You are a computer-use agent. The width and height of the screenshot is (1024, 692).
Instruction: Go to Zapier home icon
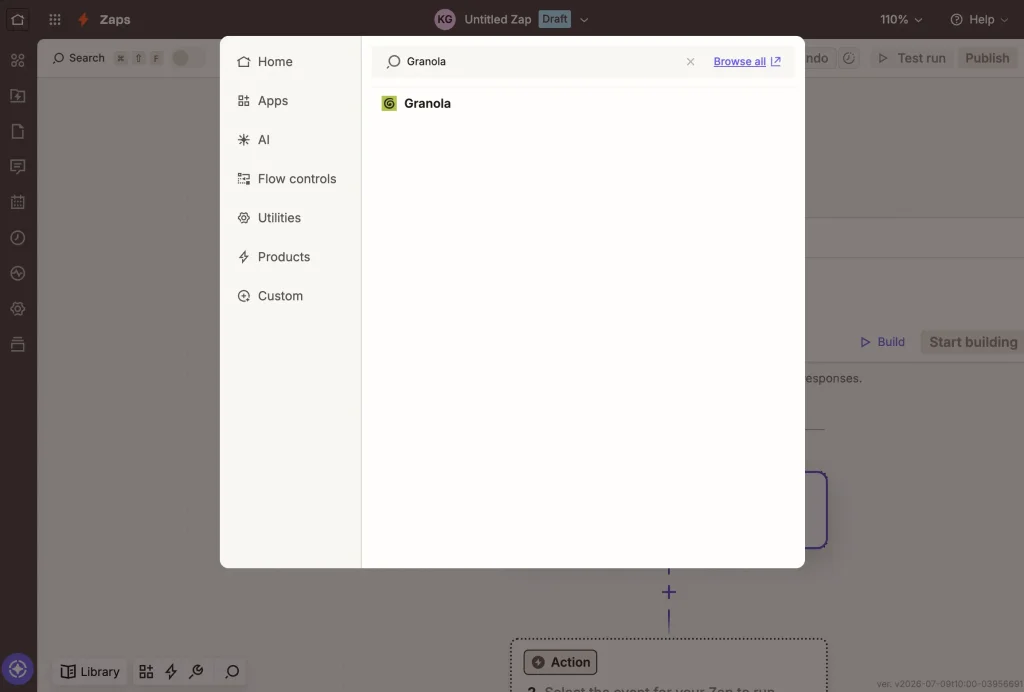point(18,19)
